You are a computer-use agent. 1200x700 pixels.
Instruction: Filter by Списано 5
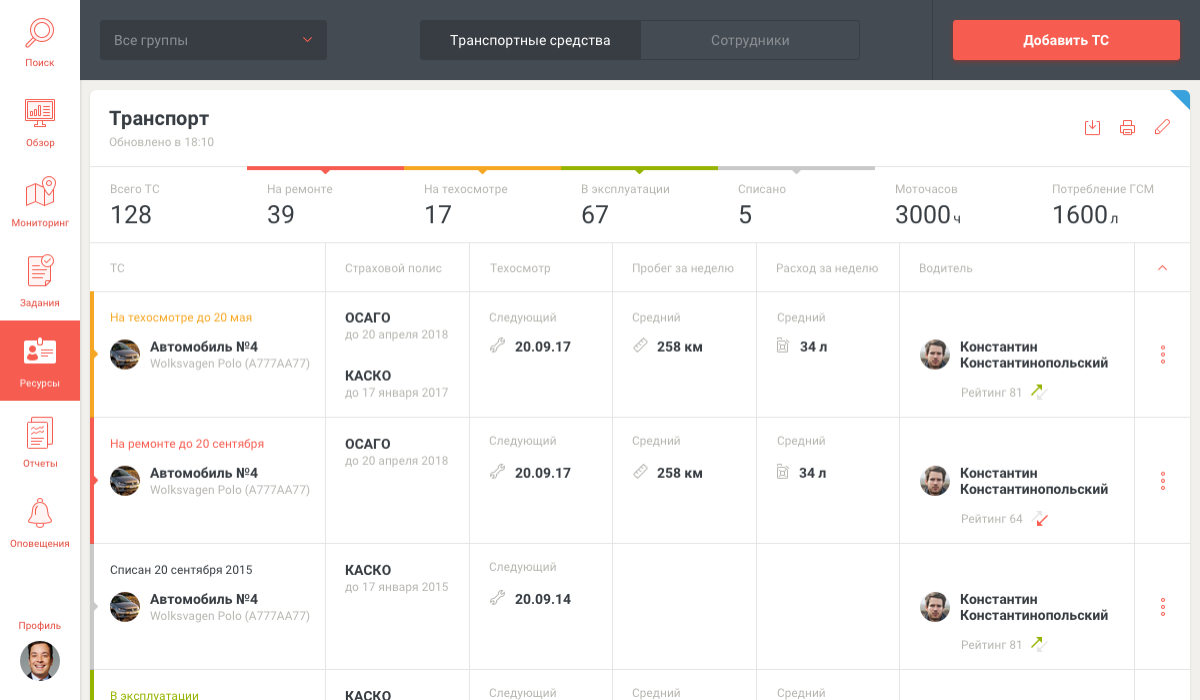[x=796, y=205]
